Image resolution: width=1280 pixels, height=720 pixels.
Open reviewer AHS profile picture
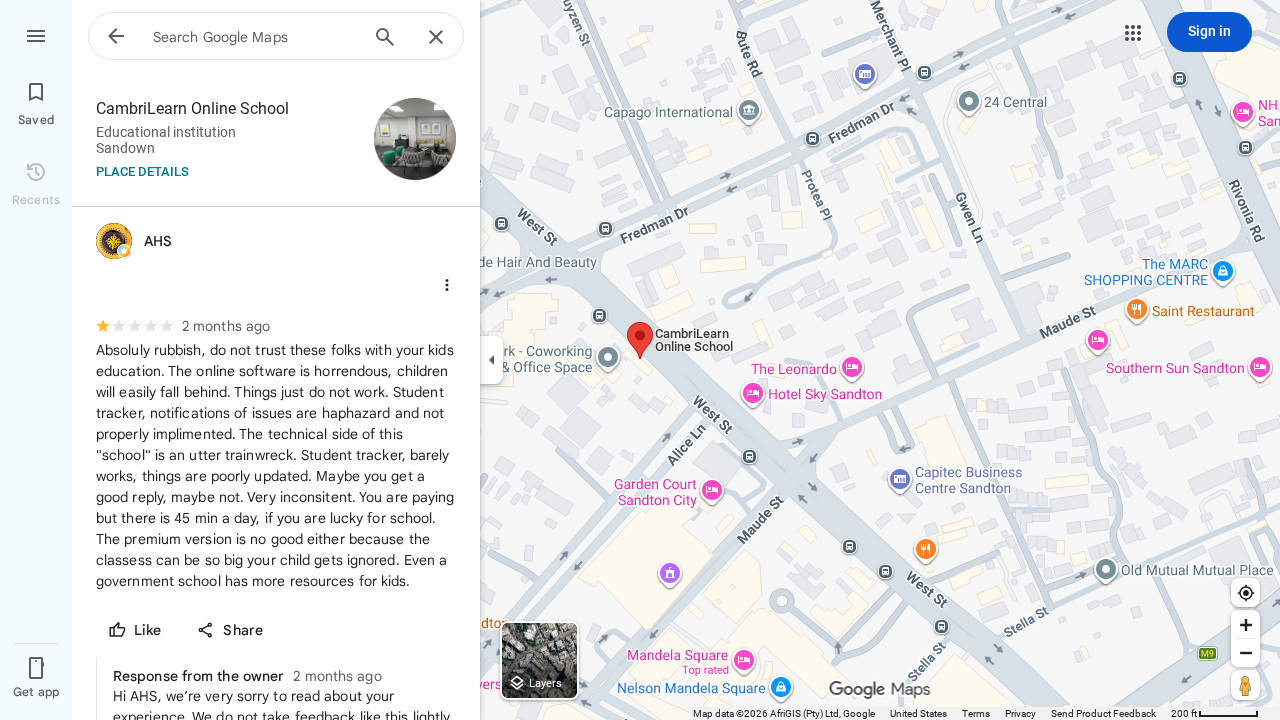(114, 241)
